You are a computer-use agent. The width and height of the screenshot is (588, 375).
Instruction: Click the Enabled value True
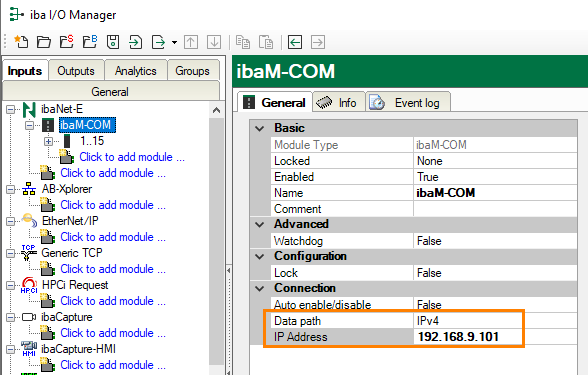(x=428, y=177)
